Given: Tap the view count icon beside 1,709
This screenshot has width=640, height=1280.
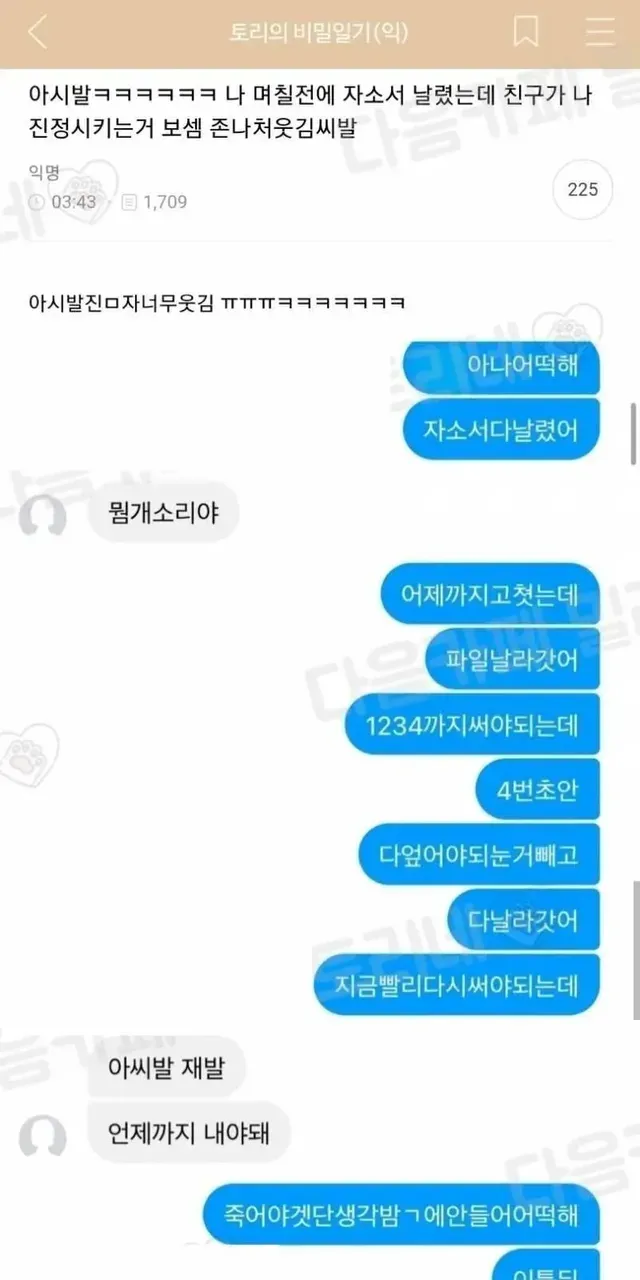Looking at the screenshot, I should pyautogui.click(x=129, y=202).
